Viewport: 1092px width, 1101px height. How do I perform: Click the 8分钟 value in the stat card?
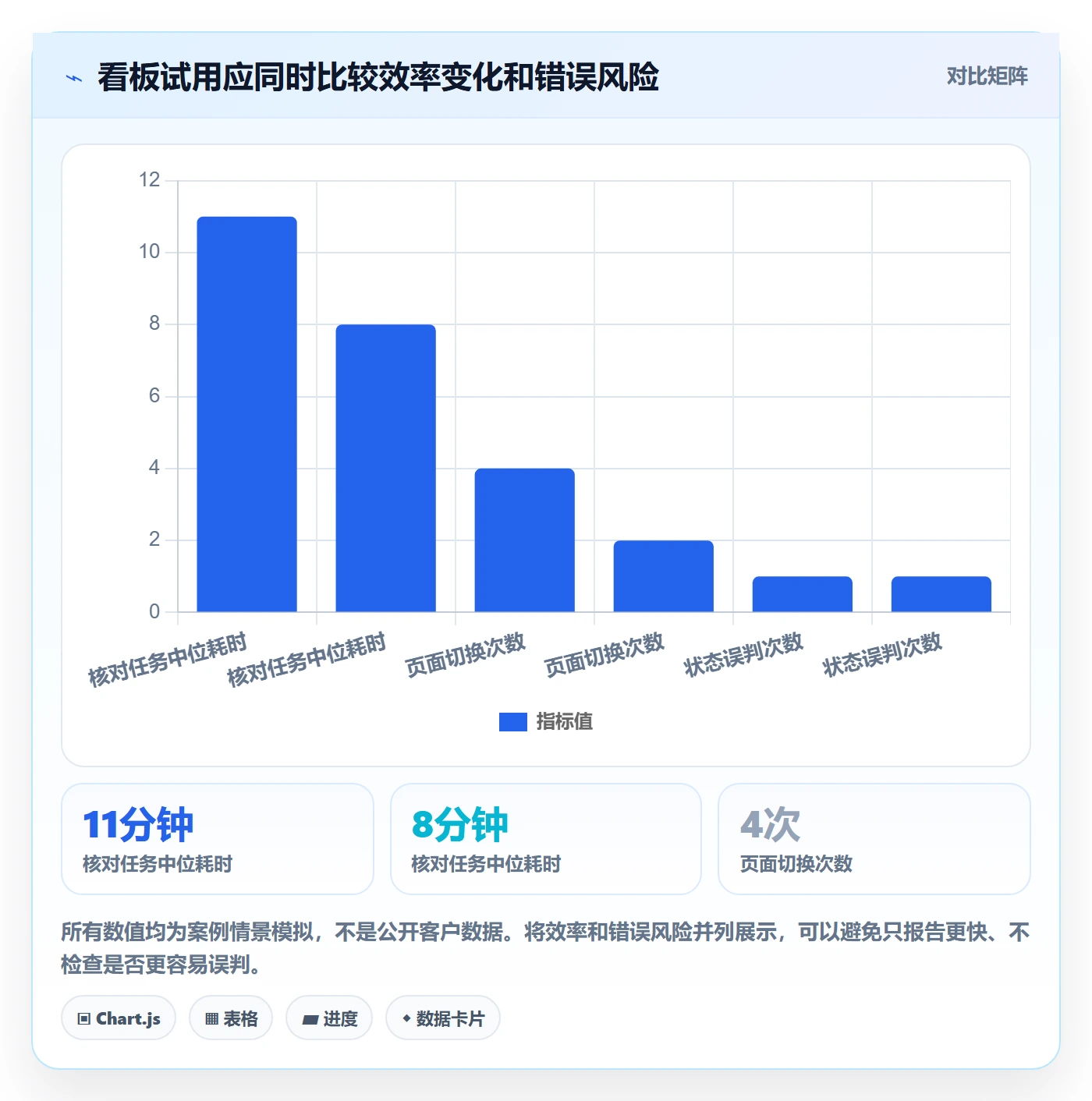460,824
